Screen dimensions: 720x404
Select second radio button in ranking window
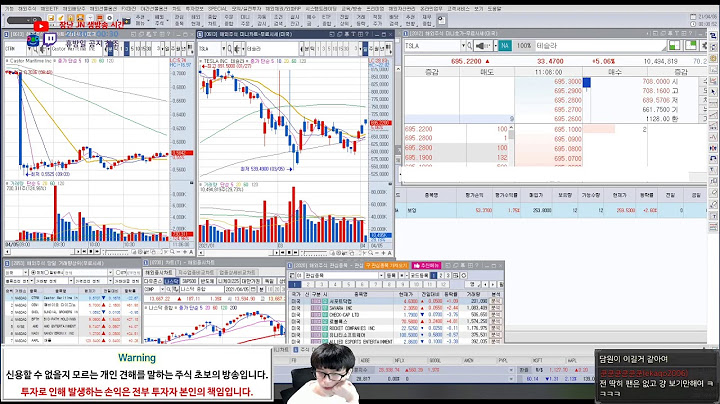pos(46,272)
